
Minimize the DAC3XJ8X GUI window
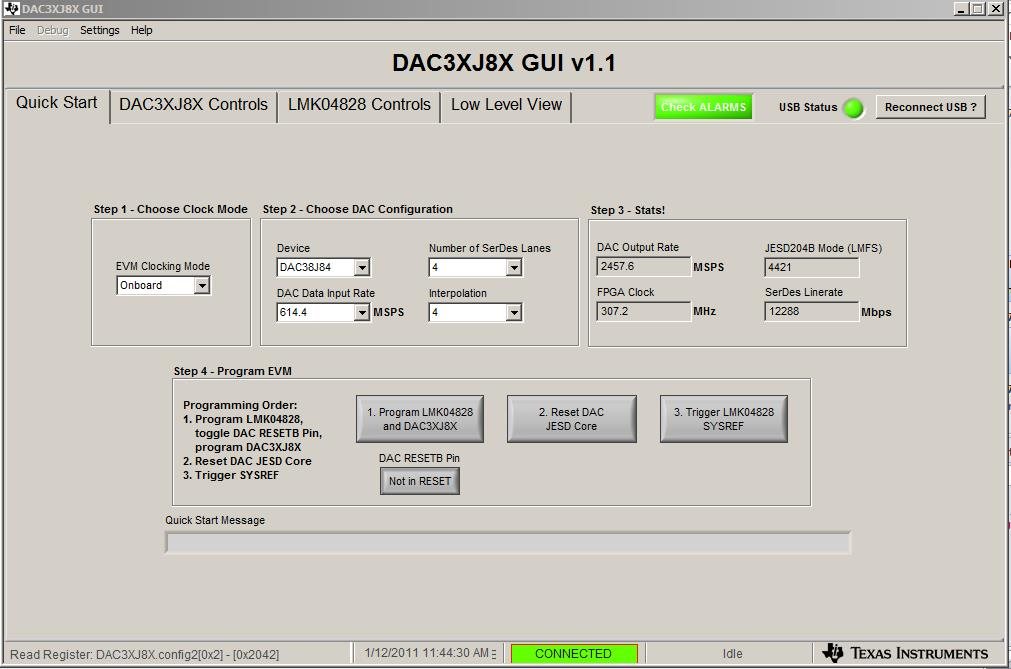(x=961, y=8)
